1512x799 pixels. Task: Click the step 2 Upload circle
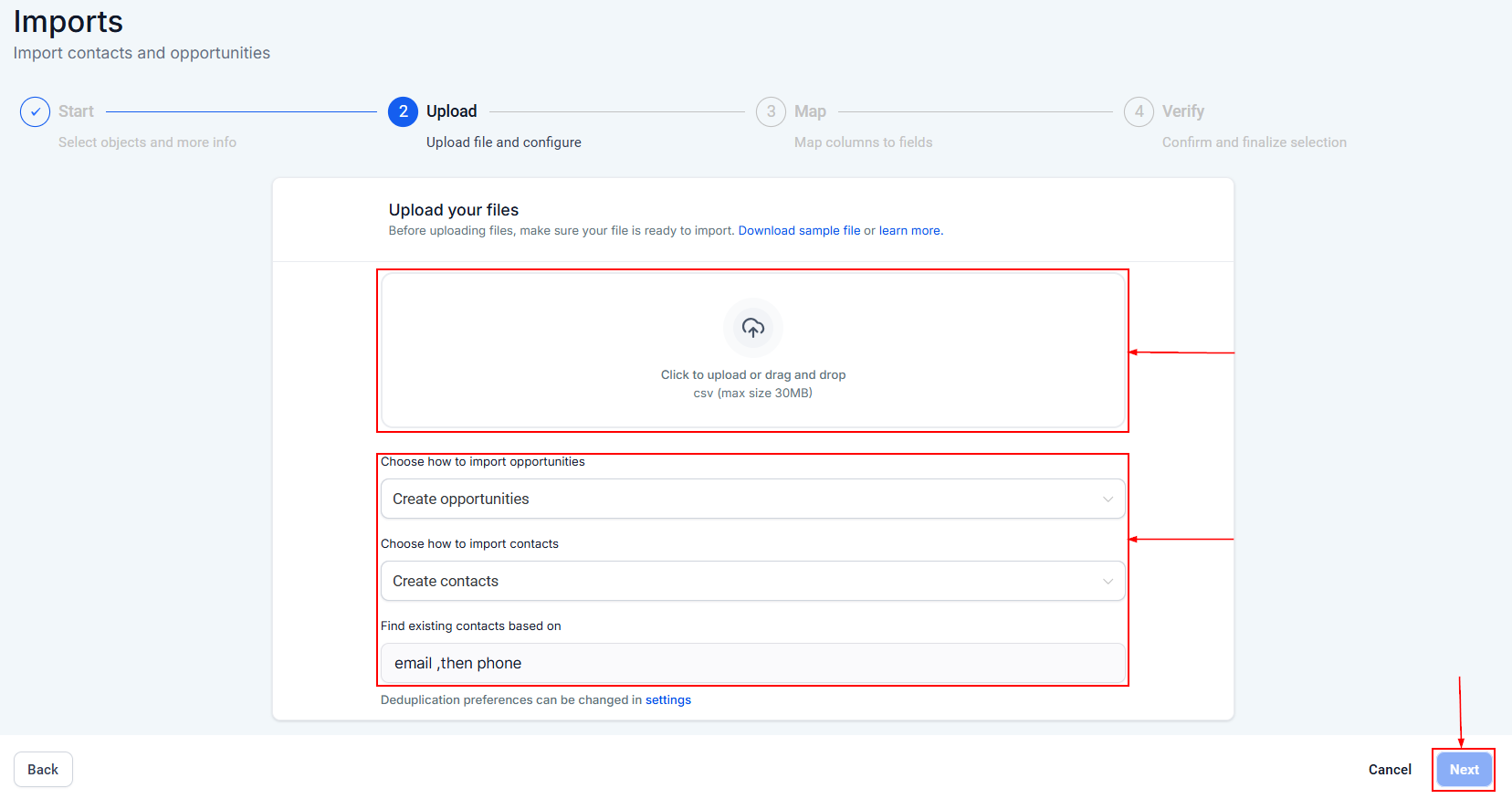pyautogui.click(x=403, y=111)
